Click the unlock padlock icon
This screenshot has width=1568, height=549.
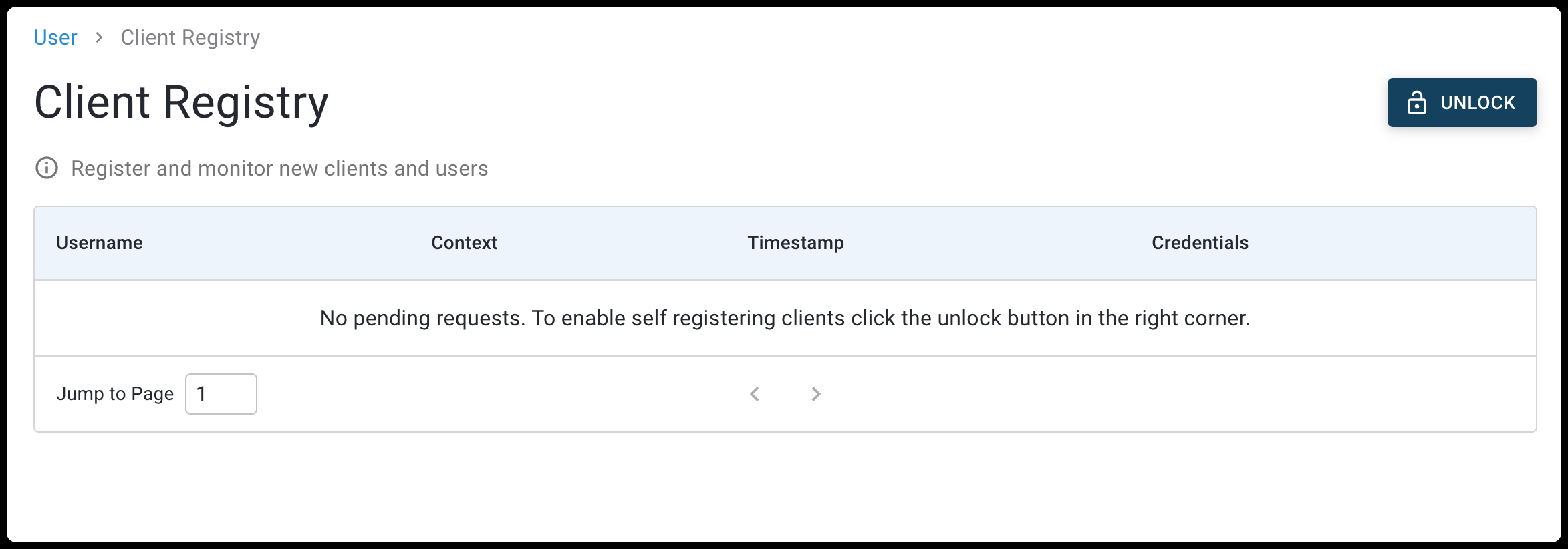pyautogui.click(x=1418, y=102)
